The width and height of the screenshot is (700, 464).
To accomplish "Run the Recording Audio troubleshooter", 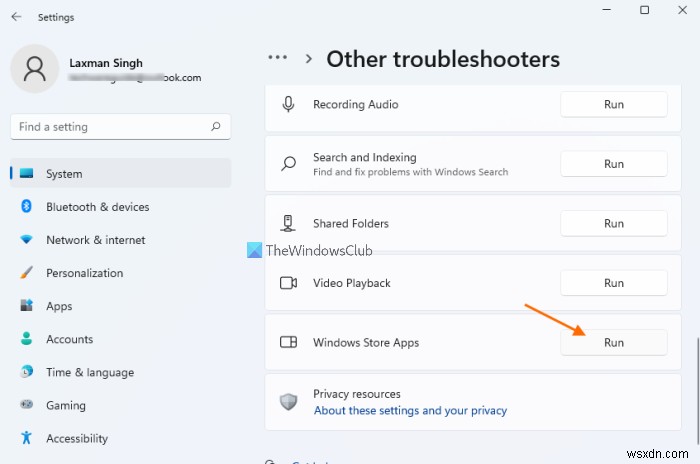I will tap(613, 104).
